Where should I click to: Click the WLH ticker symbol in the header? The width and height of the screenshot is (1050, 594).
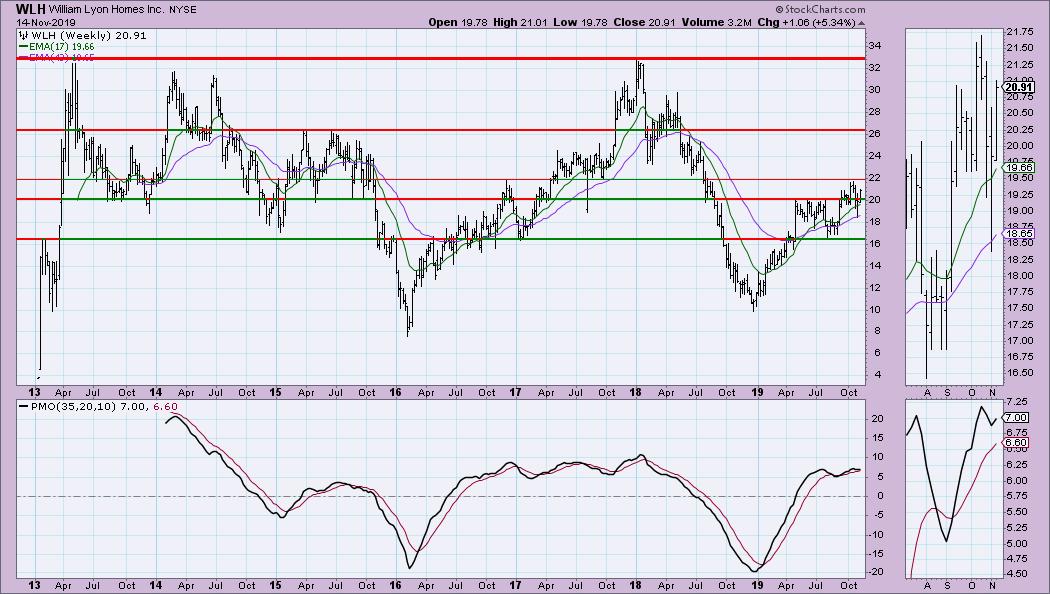31,9
